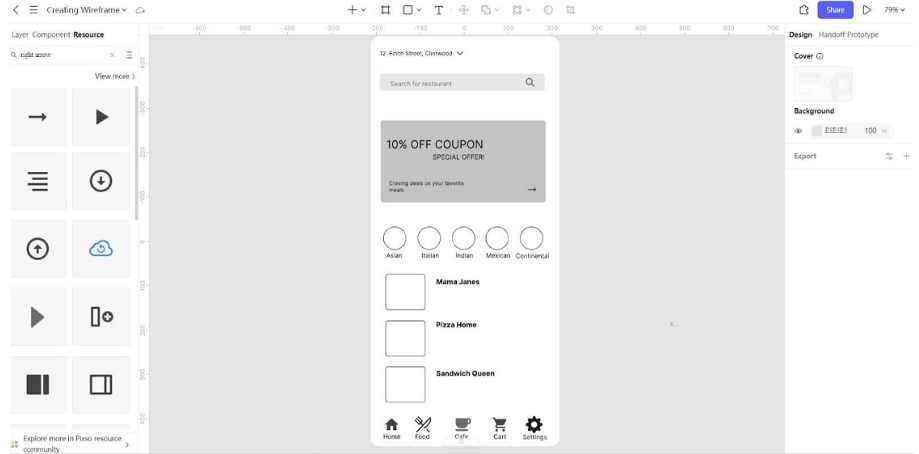This screenshot has height=454, width=919.
Task: Choose the blue cloud sync icon
Action: pos(101,249)
